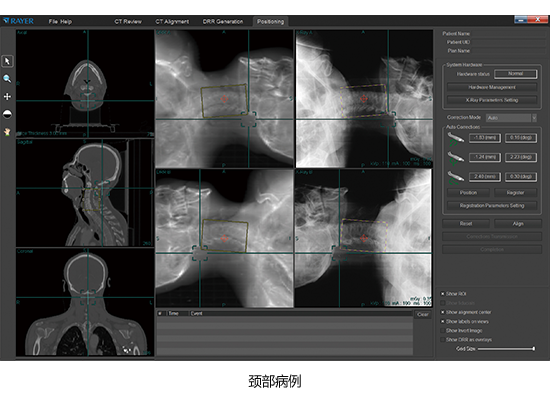Screen dimensions: 550x400
Task: Choose the pan move tool
Action: pos(7,96)
